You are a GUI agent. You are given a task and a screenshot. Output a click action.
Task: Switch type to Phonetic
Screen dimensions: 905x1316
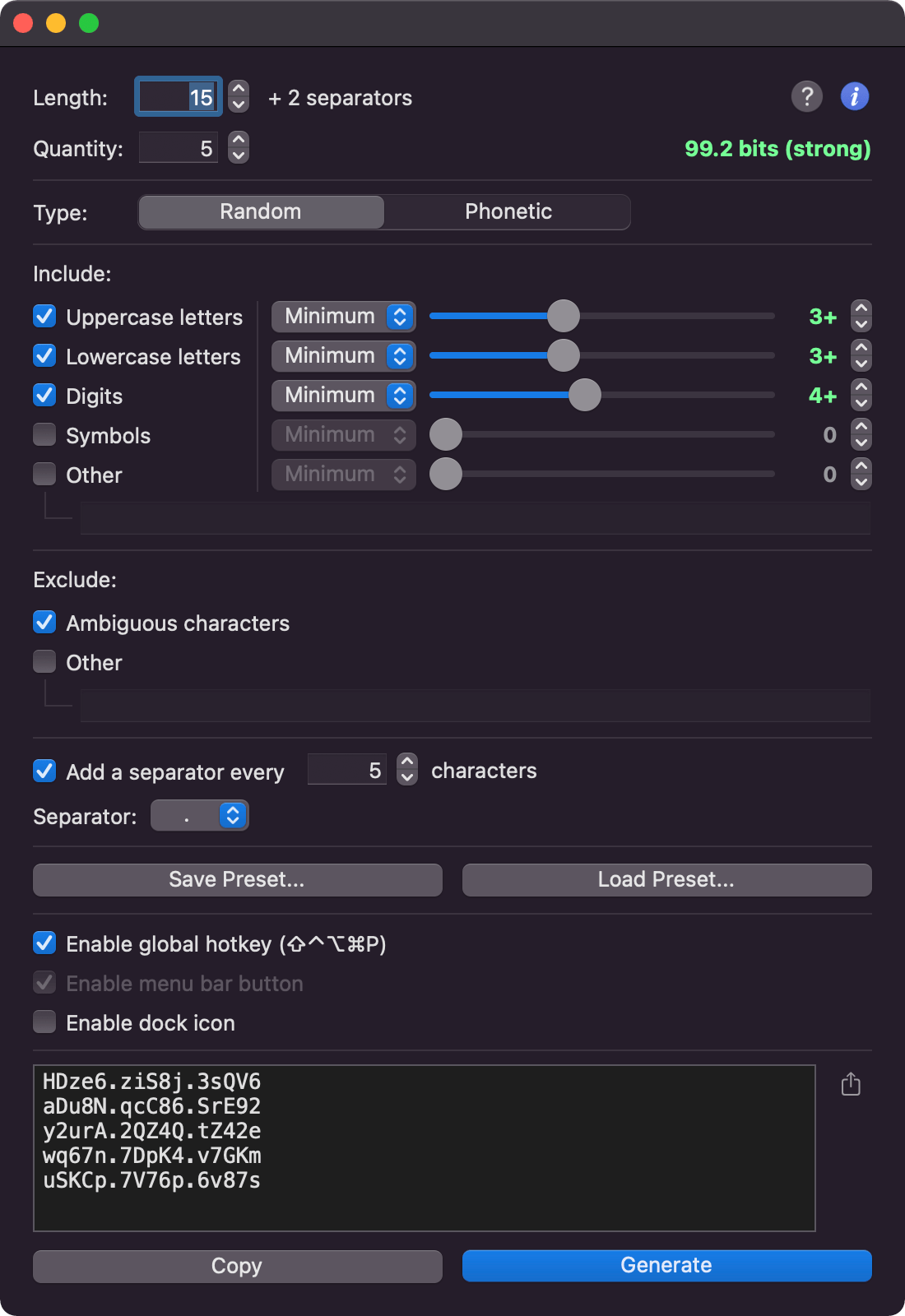click(x=508, y=212)
